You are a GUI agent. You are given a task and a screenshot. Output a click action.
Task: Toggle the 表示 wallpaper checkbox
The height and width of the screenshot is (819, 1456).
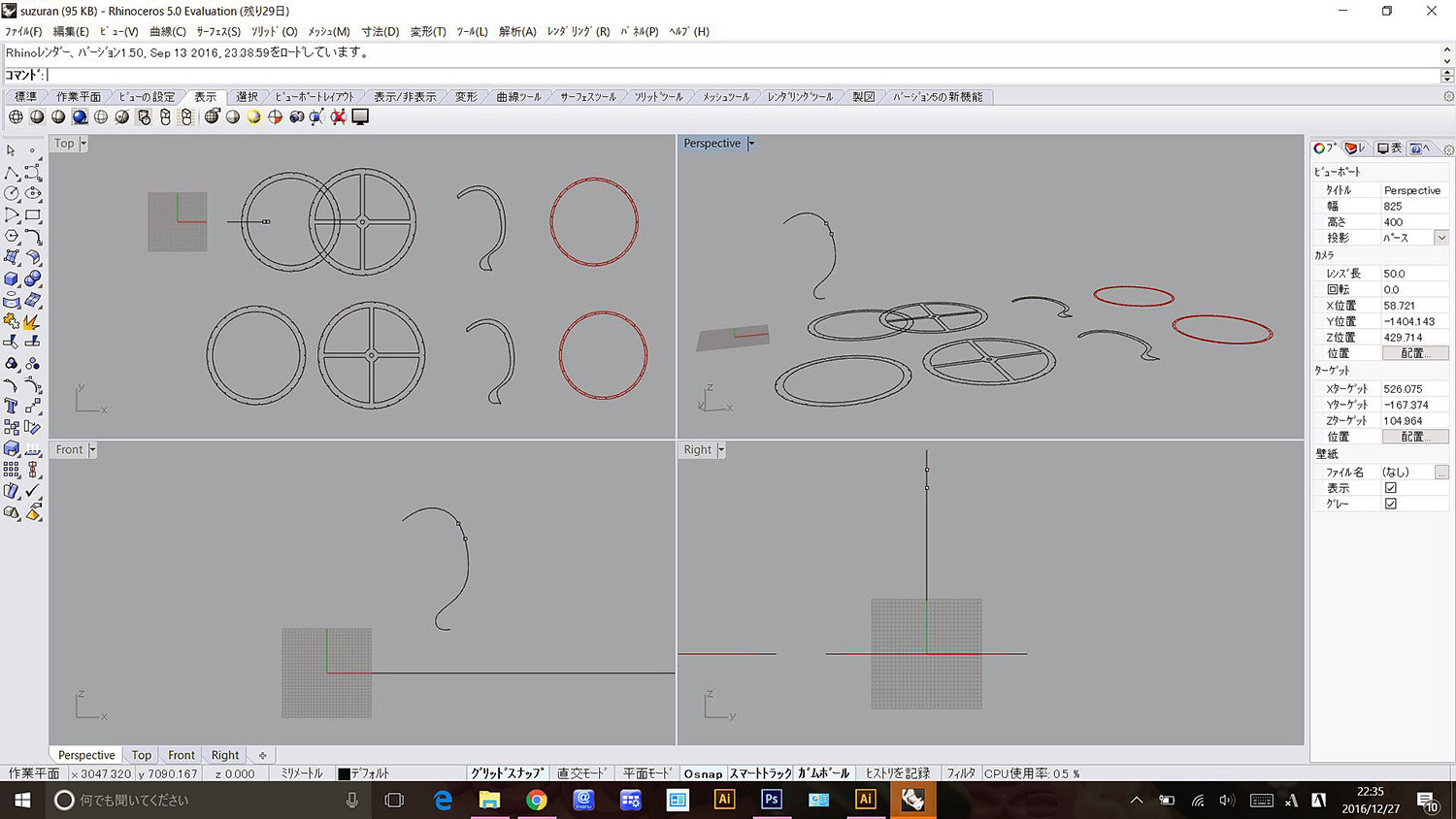click(x=1391, y=488)
